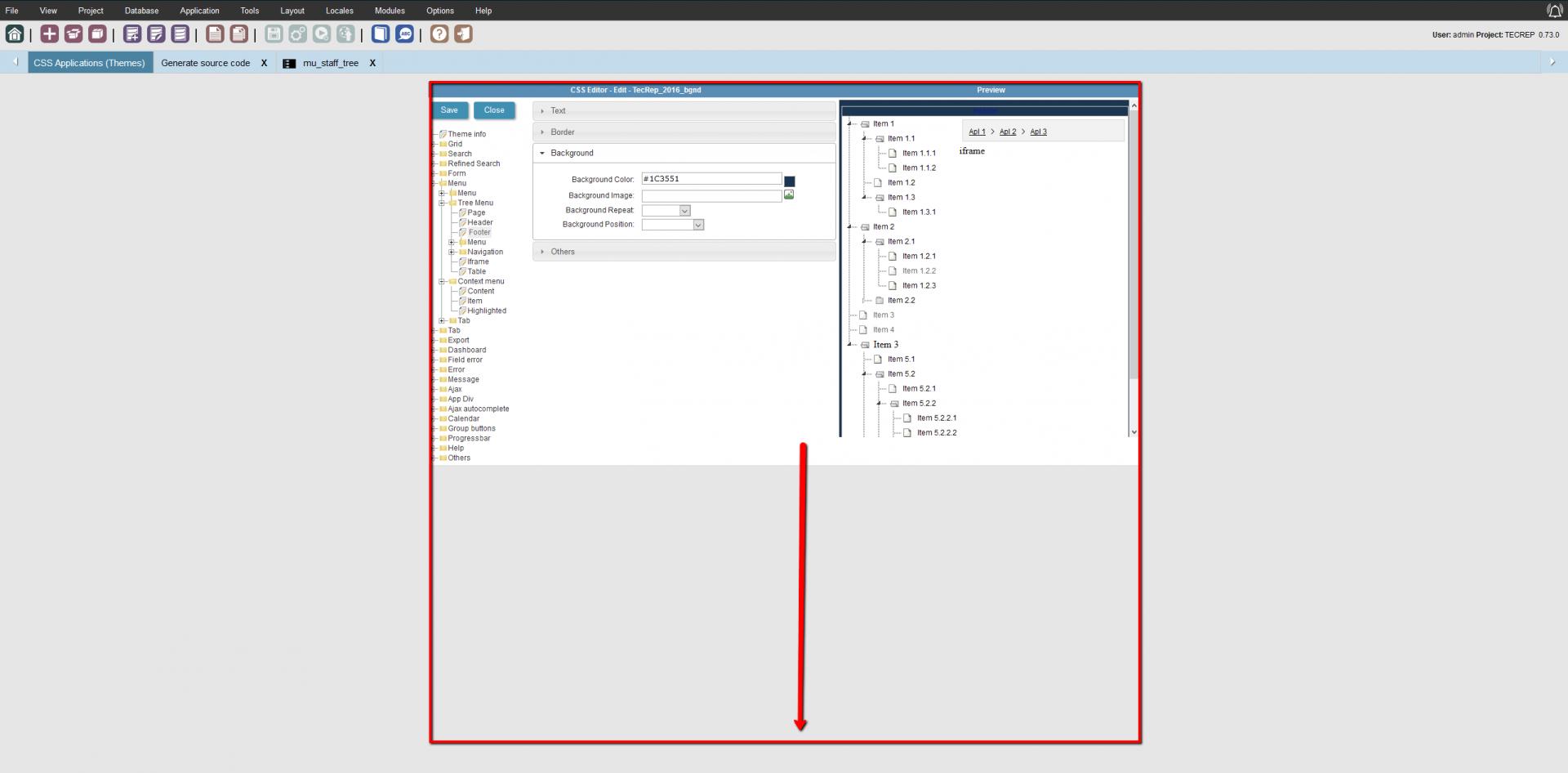Collapse the Context menu folder node
Image resolution: width=1568 pixels, height=773 pixels.
point(442,281)
